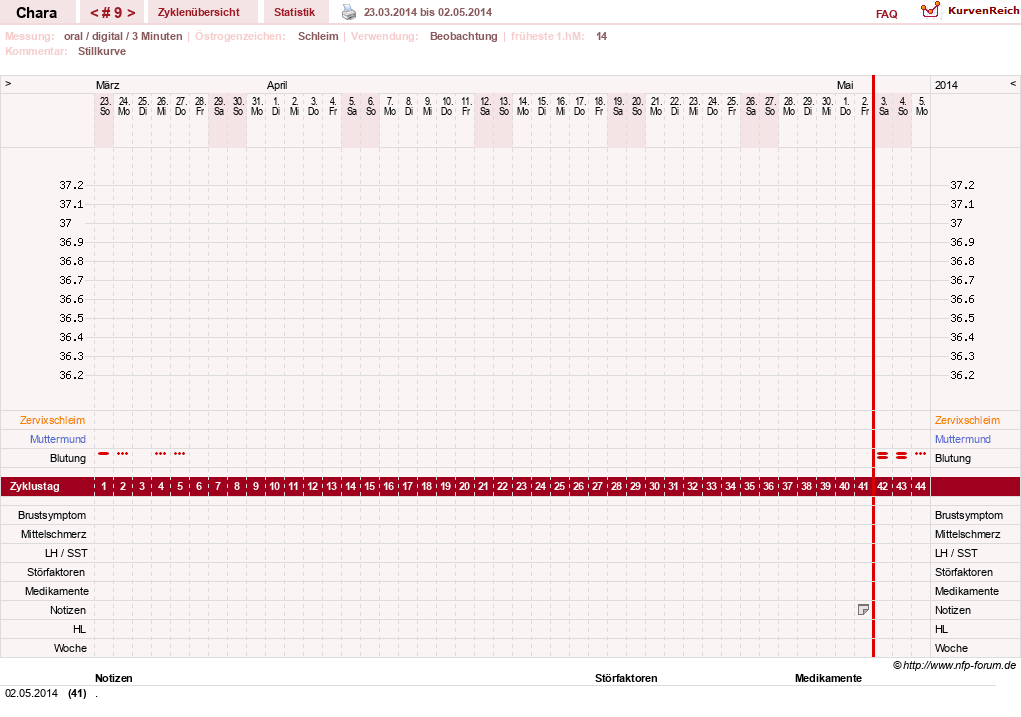Go to next cycle with the right arrow
Screen dimensions: 1021x717
pos(131,12)
